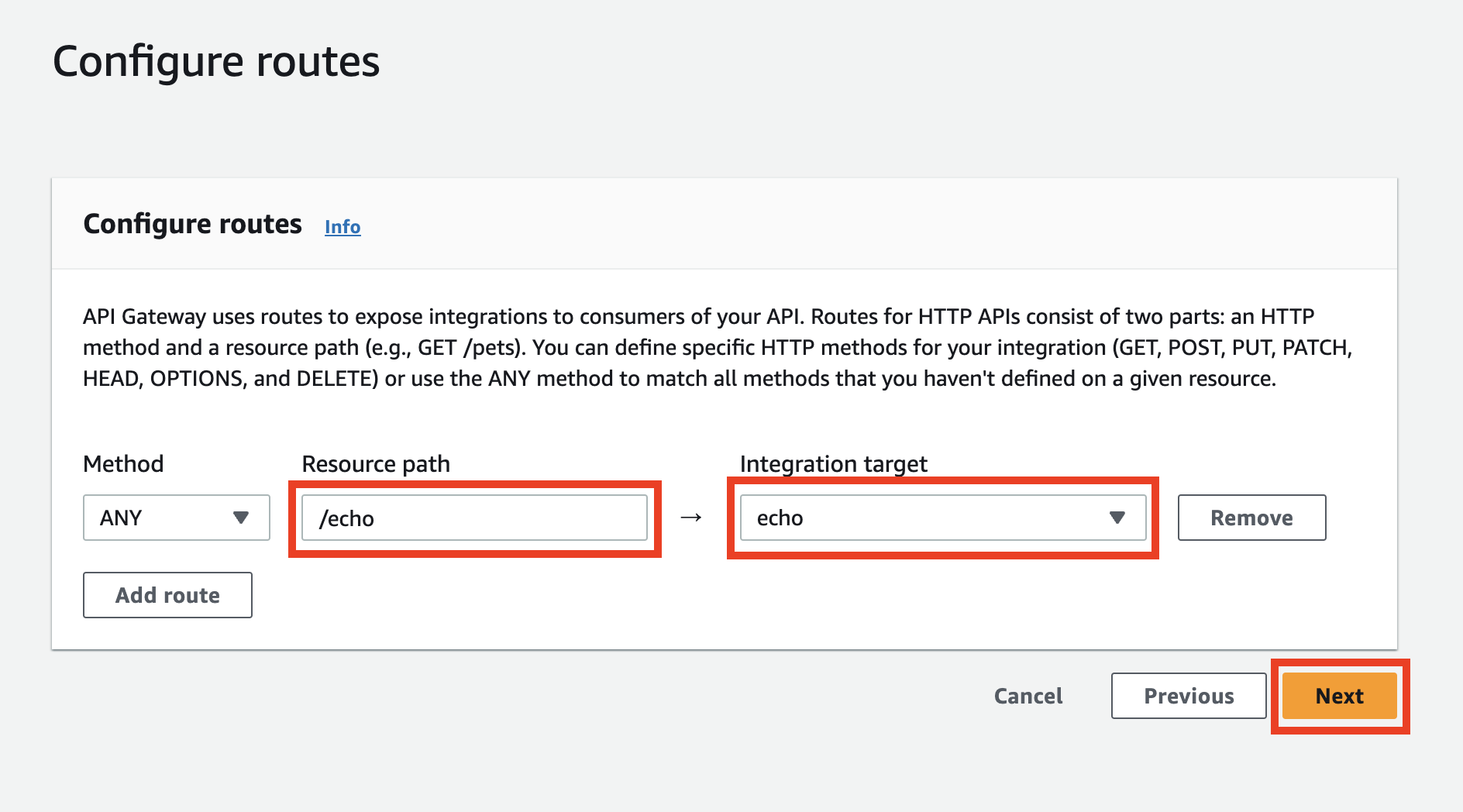
Task: Click the Integration target dropdown triangle icon
Action: point(1117,518)
